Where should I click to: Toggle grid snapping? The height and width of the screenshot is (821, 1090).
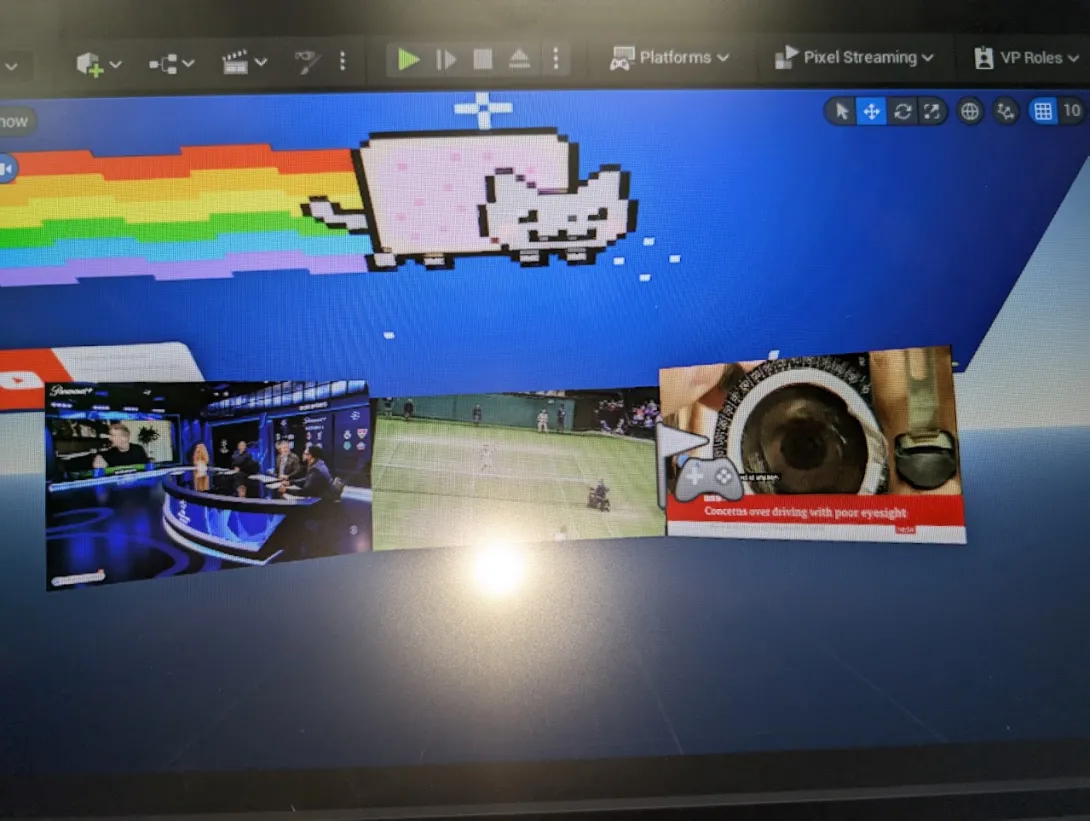coord(1043,111)
